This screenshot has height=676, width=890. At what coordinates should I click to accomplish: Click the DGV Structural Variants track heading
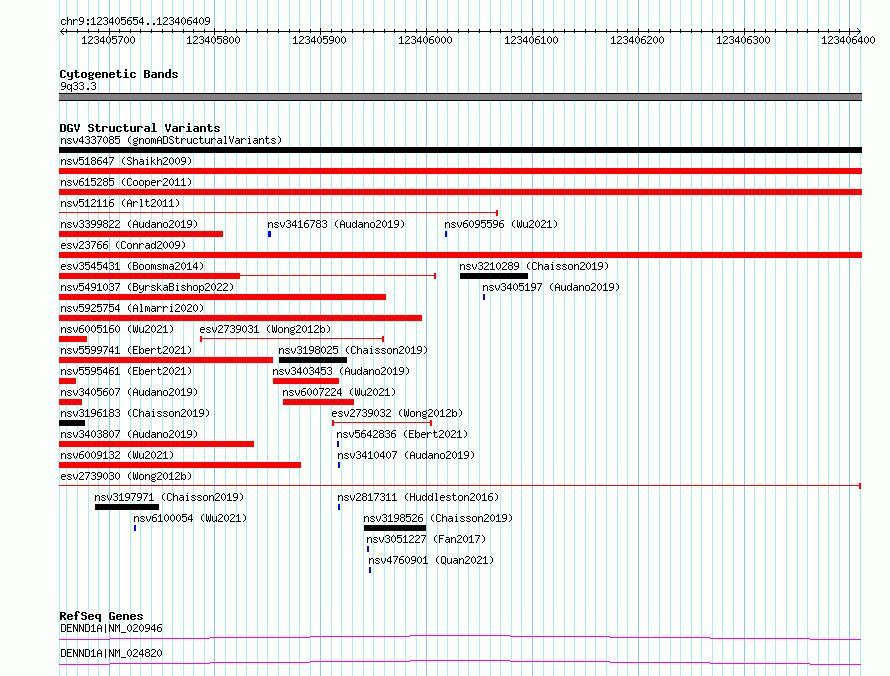tap(140, 128)
